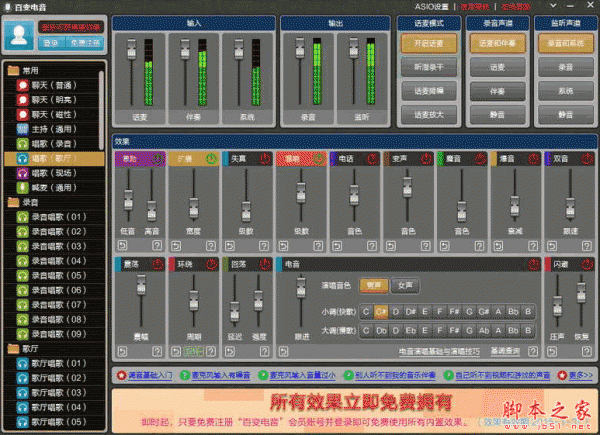Viewport: 600px width, 435px height.
Task: Select preset 聊天(普通)
Action: click(54, 85)
